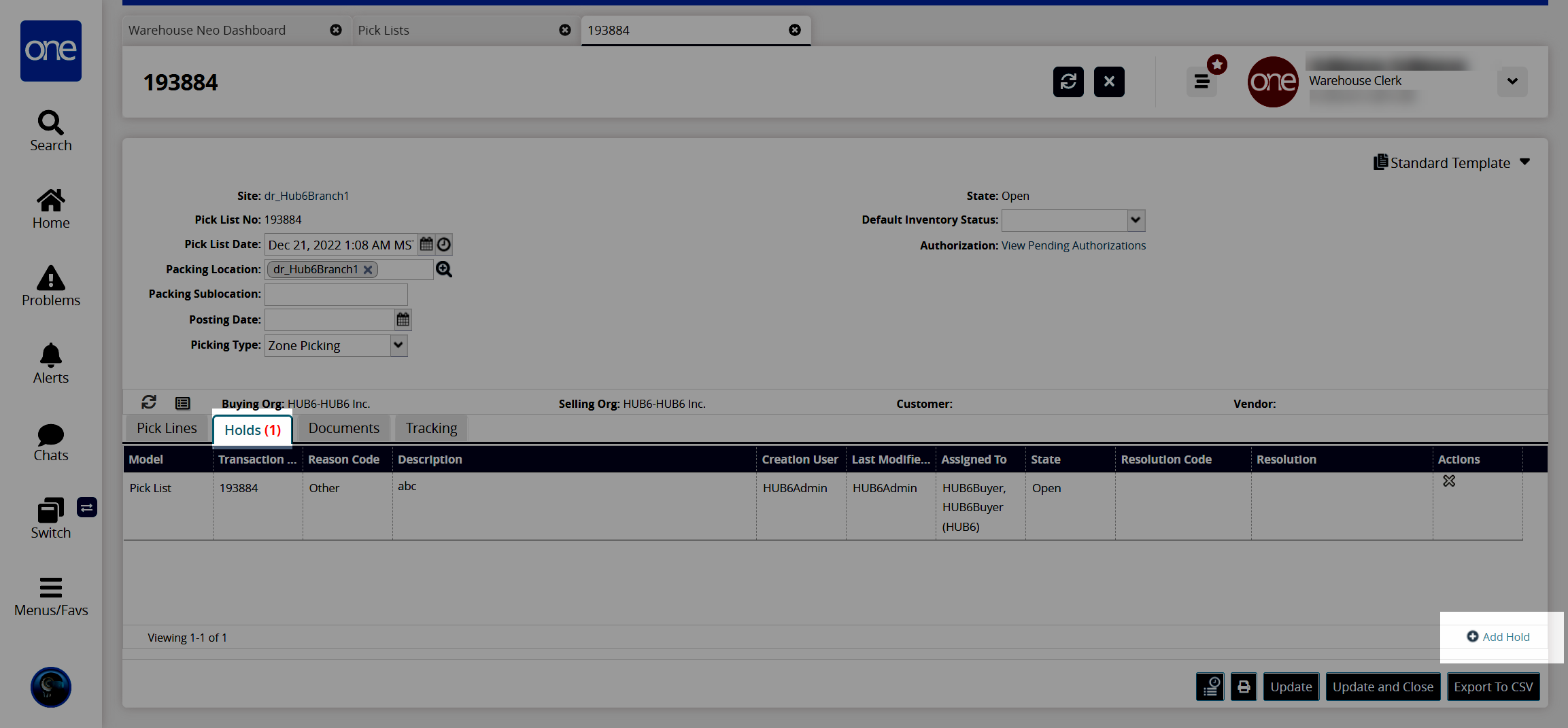Click the refresh icon beside page title
The image size is (1568, 728).
(x=1068, y=82)
